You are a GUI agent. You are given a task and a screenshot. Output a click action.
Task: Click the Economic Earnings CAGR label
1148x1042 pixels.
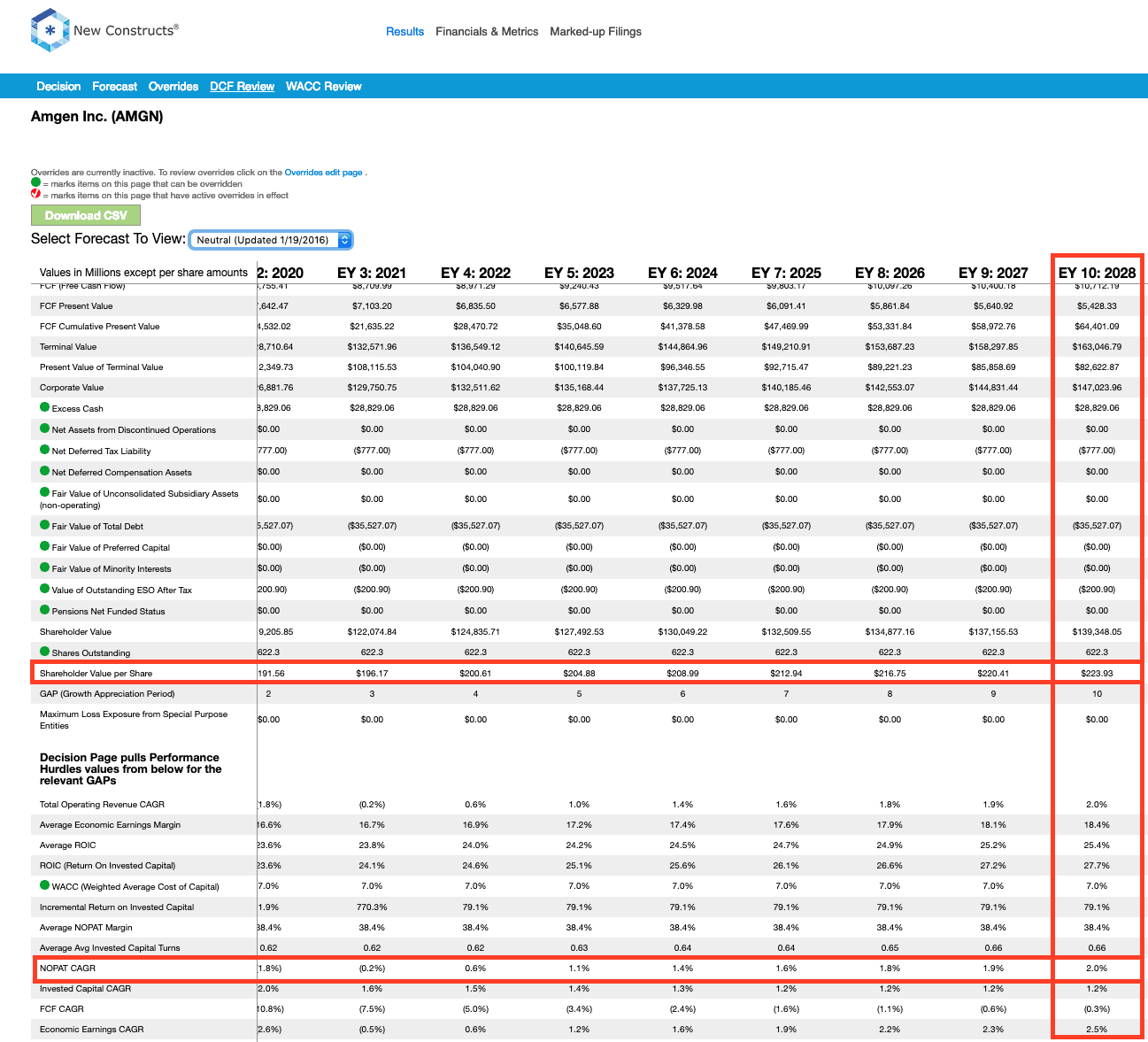coord(91,1029)
